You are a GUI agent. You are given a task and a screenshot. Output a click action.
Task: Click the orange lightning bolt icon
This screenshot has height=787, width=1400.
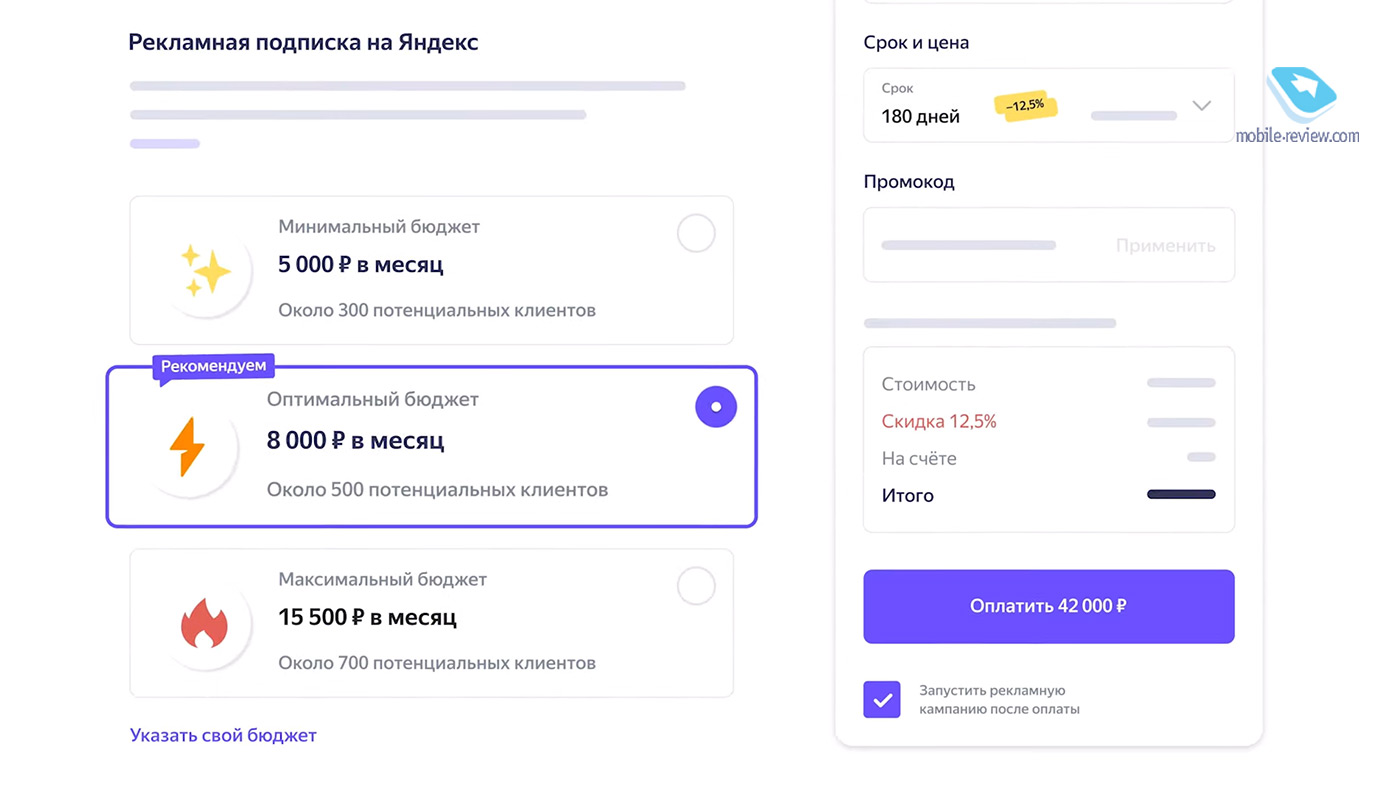[187, 446]
